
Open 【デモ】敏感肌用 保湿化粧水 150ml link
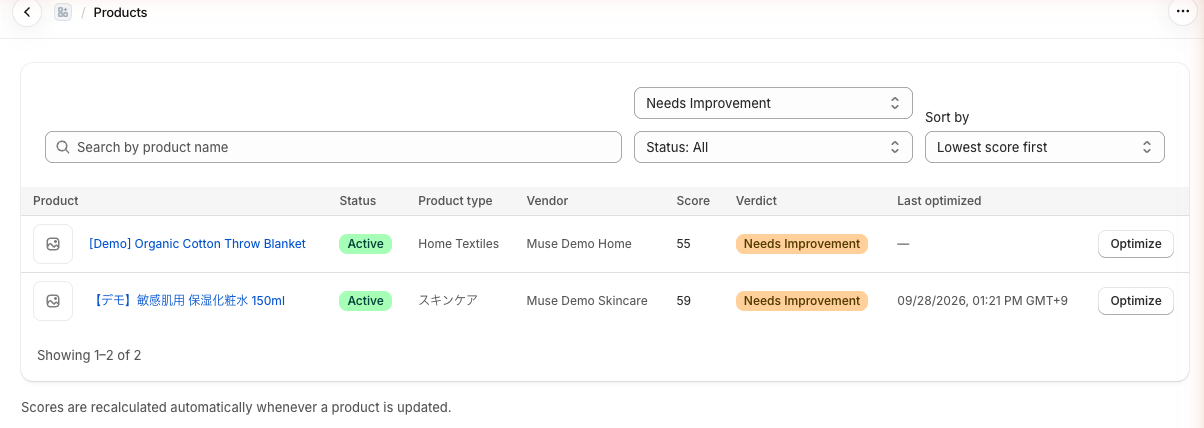187,301
